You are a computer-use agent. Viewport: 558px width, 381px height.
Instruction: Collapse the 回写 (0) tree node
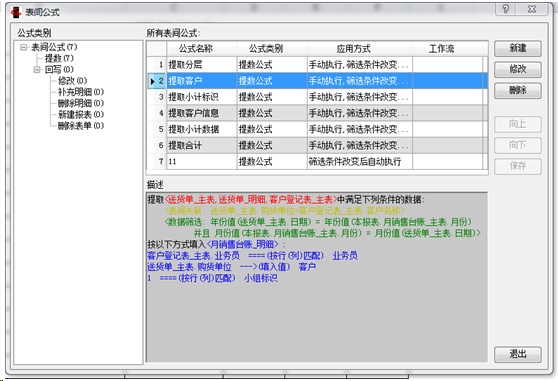coord(37,69)
